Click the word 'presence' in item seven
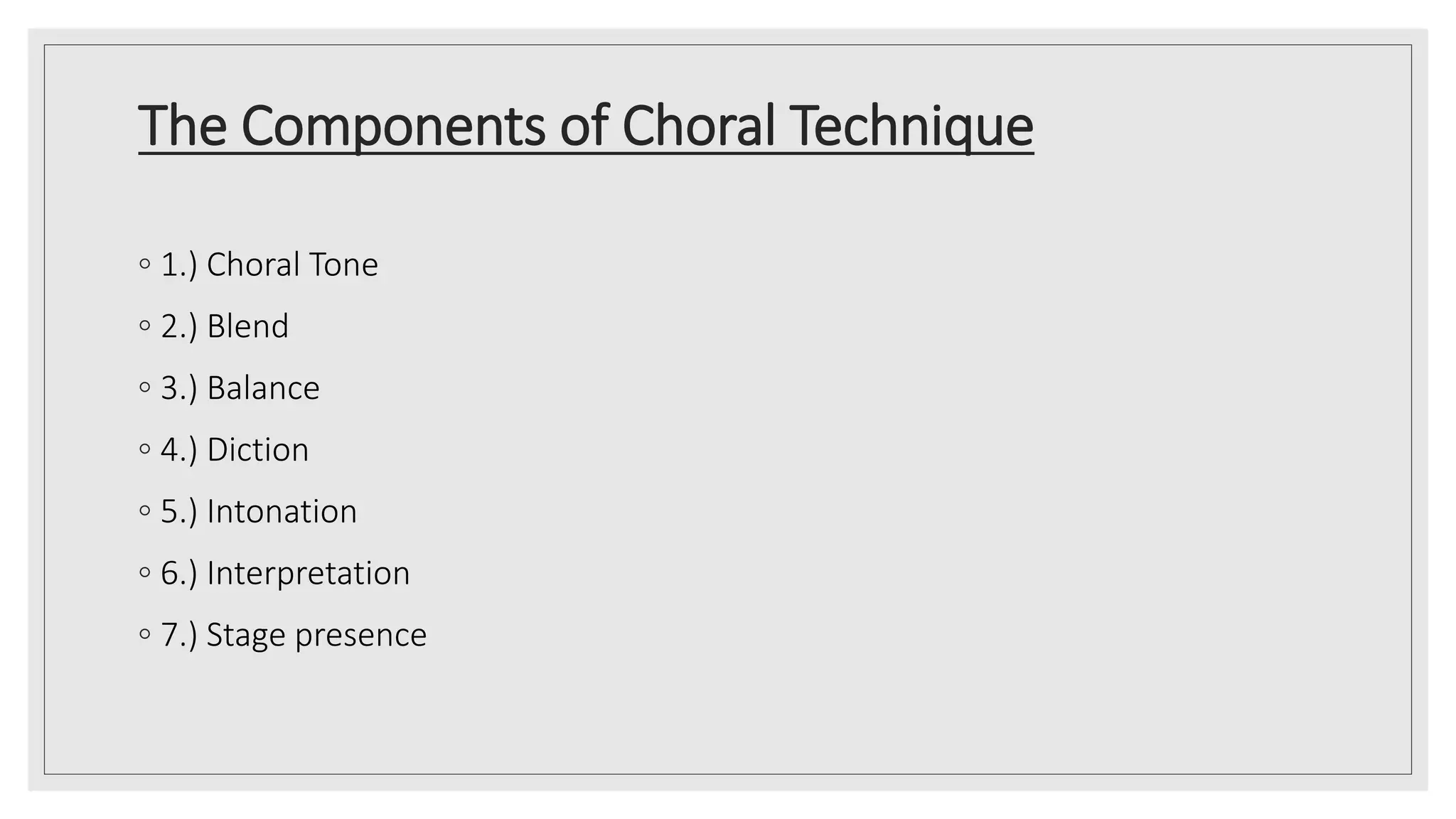Image resolution: width=1456 pixels, height=819 pixels. tap(360, 635)
